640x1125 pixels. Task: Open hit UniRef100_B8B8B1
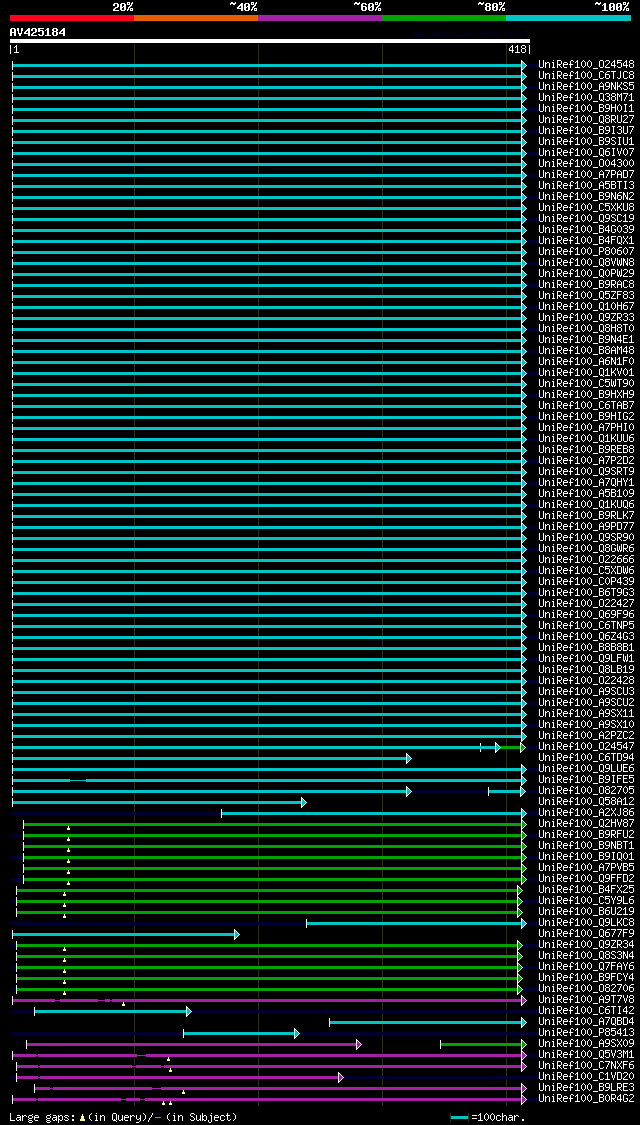[x=586, y=647]
